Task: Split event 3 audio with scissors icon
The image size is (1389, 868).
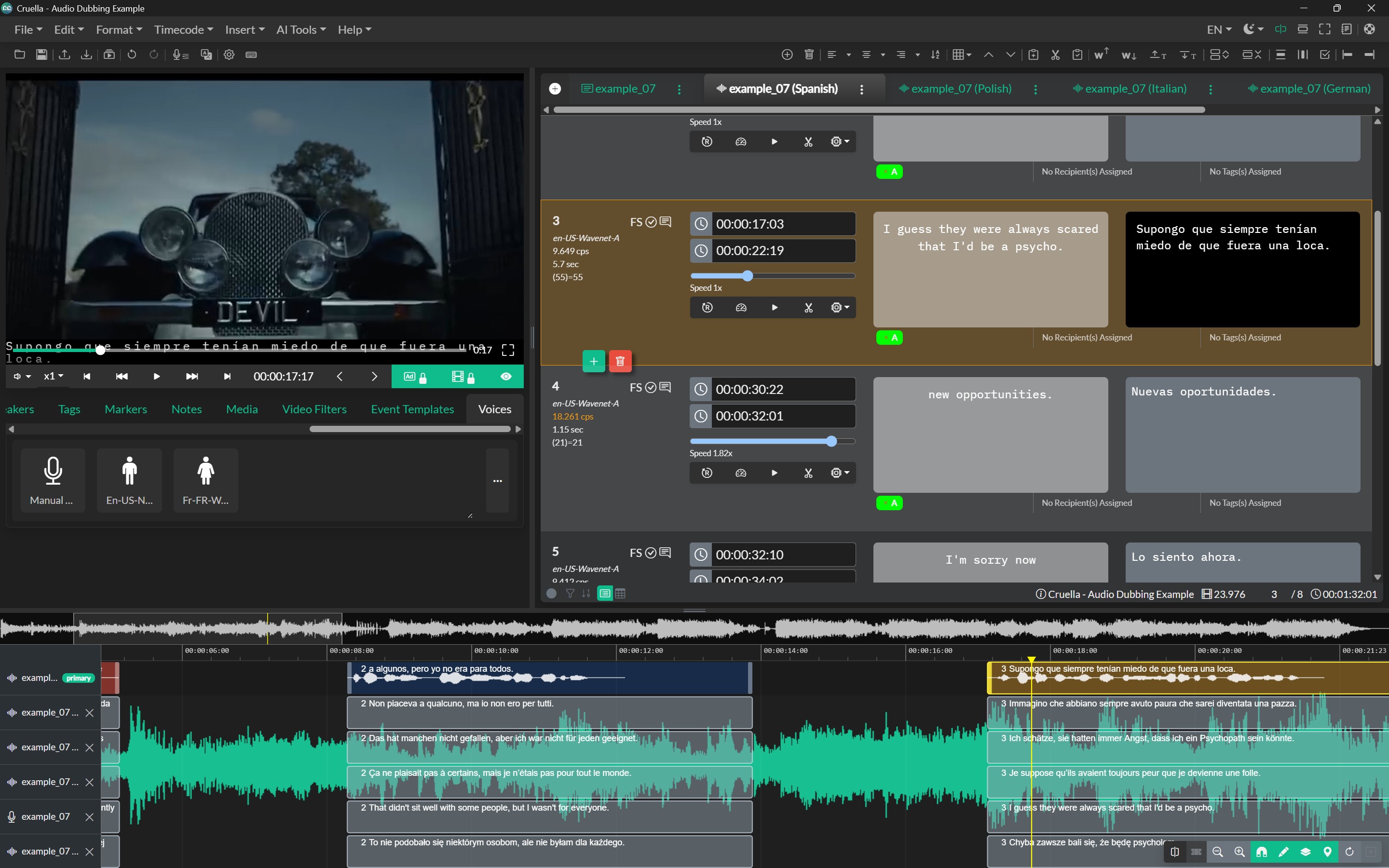Action: (808, 308)
